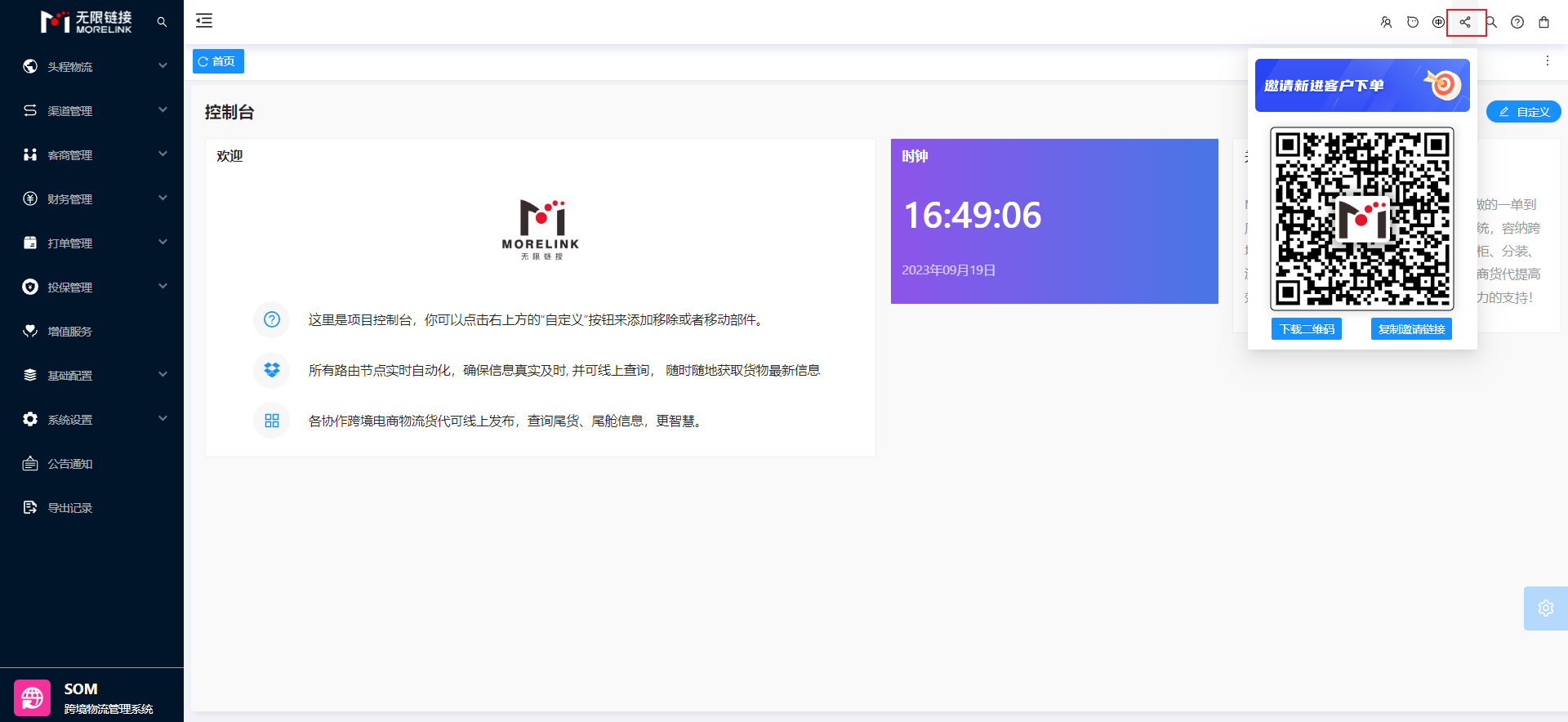
Task: Click the MORELINK logo in 欢迎 card
Action: click(541, 230)
